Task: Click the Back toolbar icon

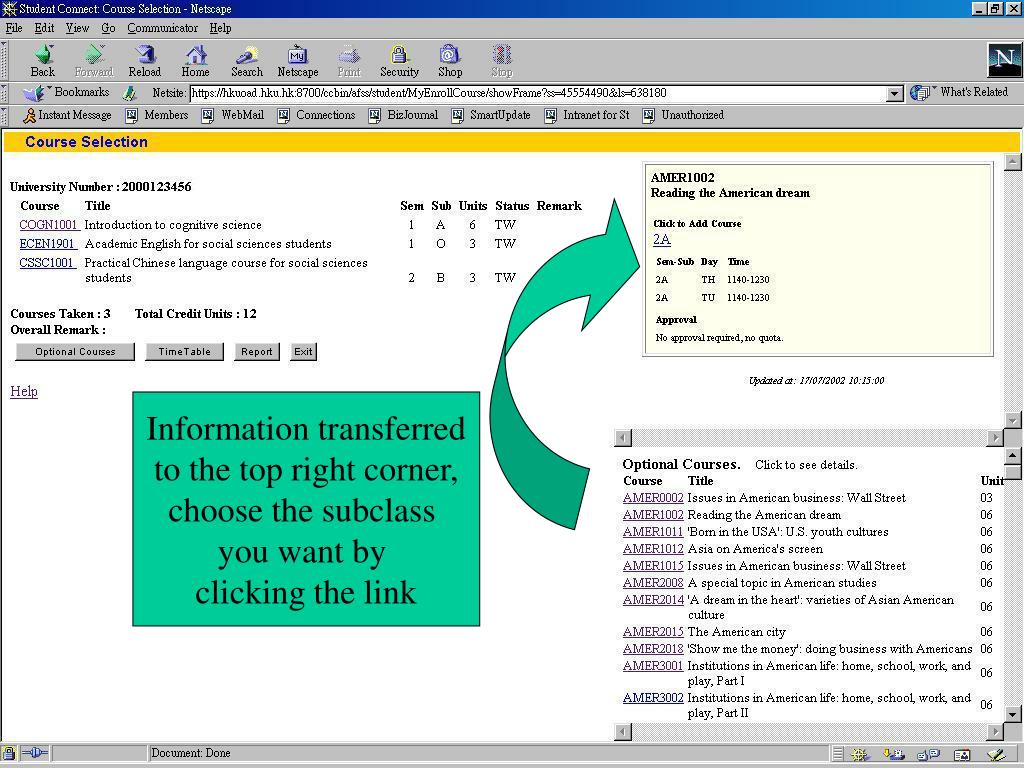Action: pyautogui.click(x=43, y=61)
